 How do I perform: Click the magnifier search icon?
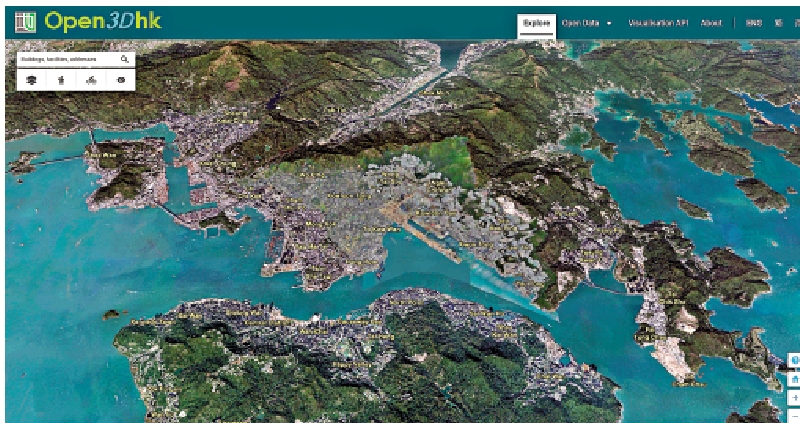125,60
